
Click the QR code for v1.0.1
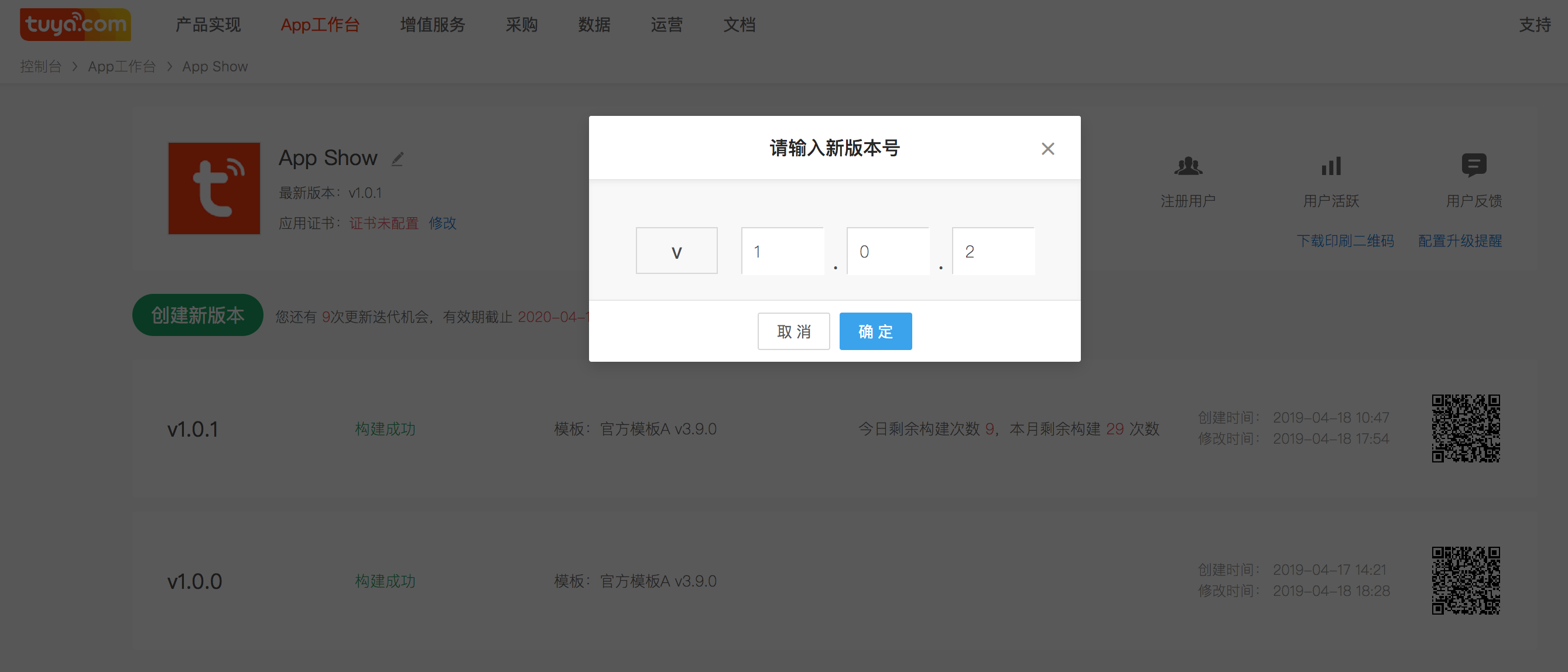(1466, 428)
